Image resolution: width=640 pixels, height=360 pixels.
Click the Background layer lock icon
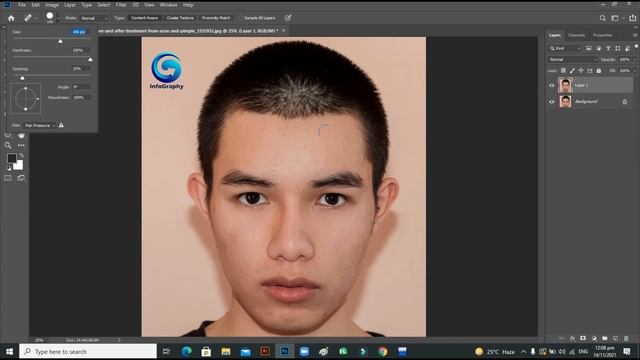625,102
